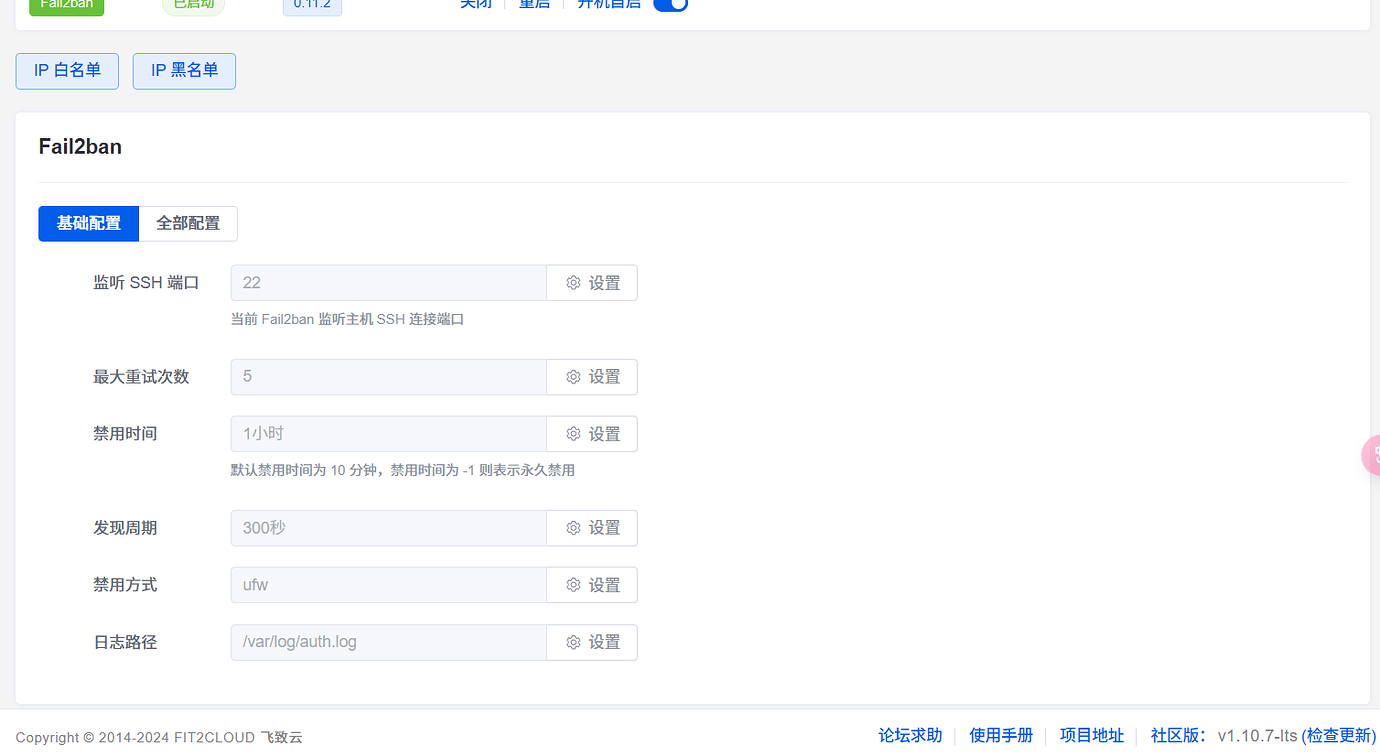Click the gear icon for 禁用时间 setting
Screen dimensions: 1380x756
[572, 433]
